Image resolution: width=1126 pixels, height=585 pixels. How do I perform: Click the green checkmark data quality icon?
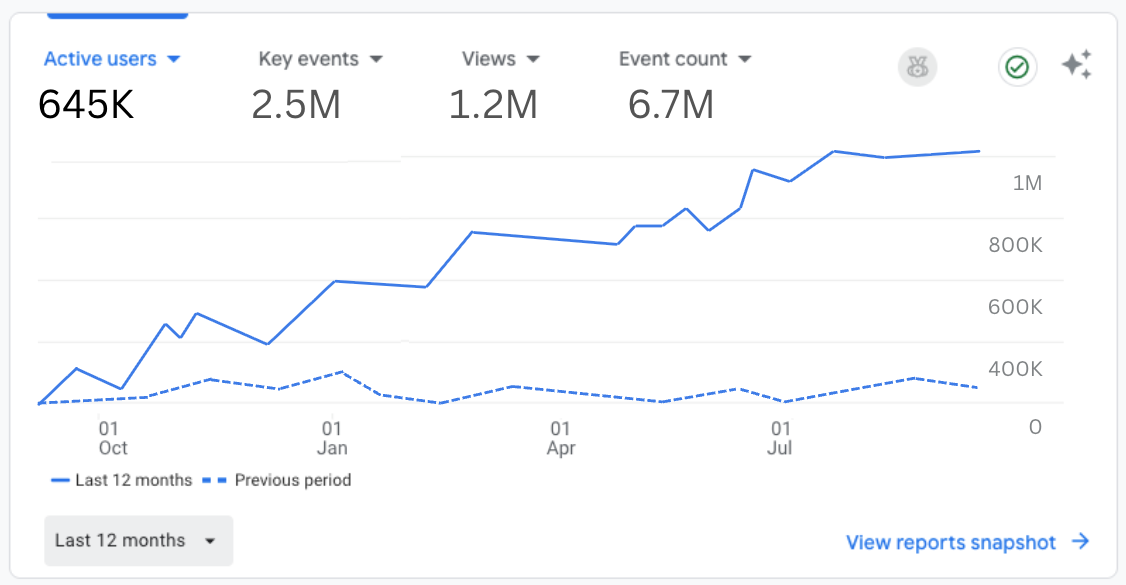point(1017,67)
